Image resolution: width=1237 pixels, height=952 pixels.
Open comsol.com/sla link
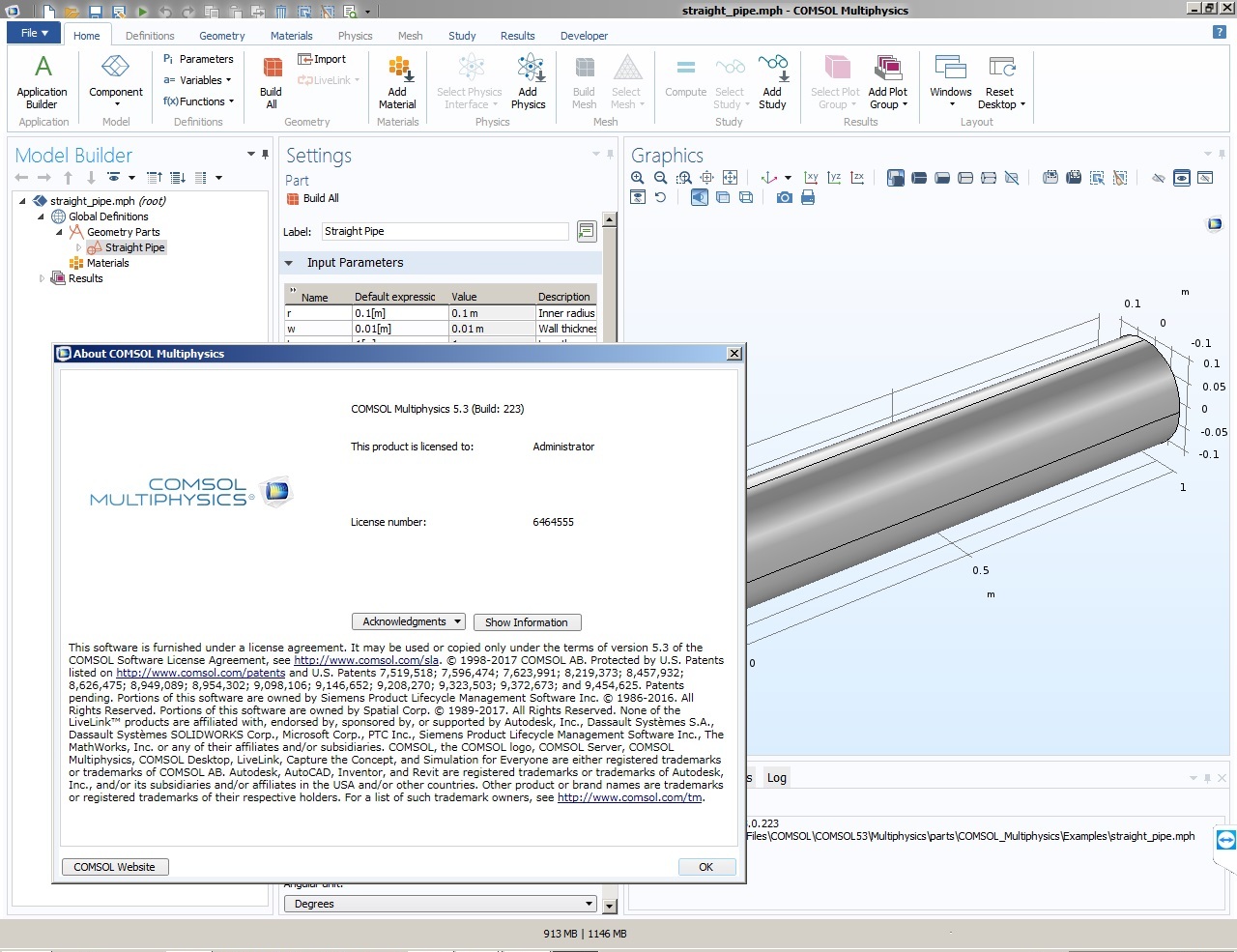pyautogui.click(x=366, y=660)
